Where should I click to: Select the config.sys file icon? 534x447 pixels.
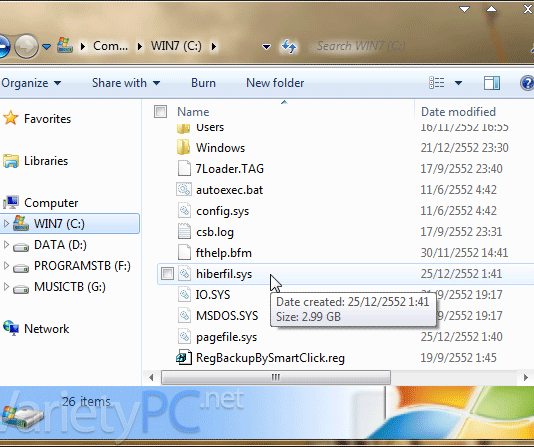[x=184, y=211]
